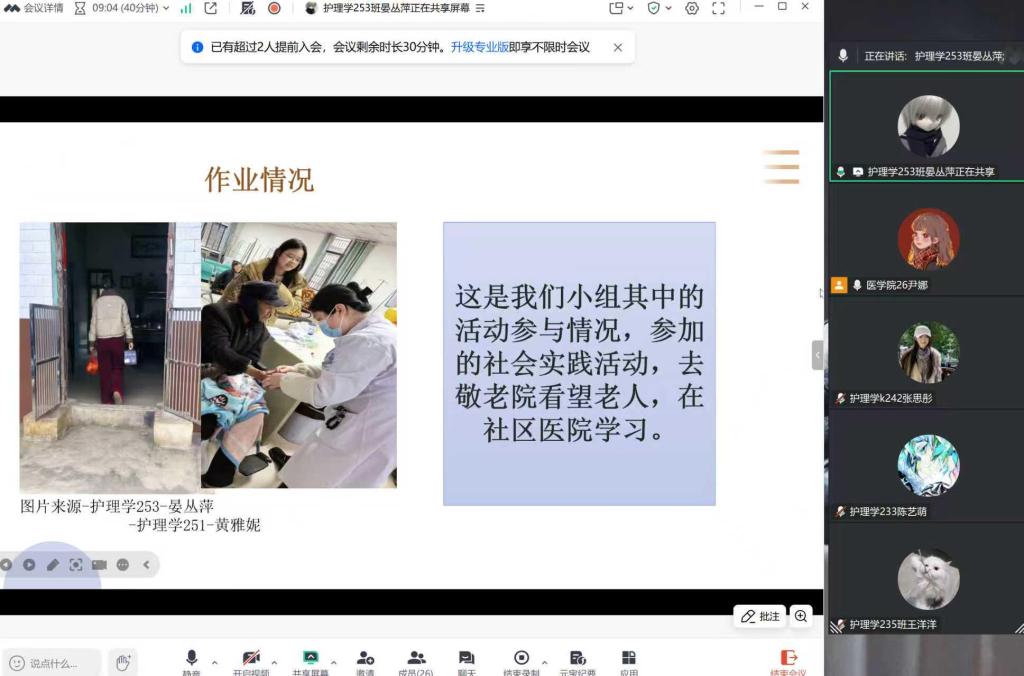This screenshot has height=676, width=1024.
Task: Open the apps grid icon
Action: [628, 659]
